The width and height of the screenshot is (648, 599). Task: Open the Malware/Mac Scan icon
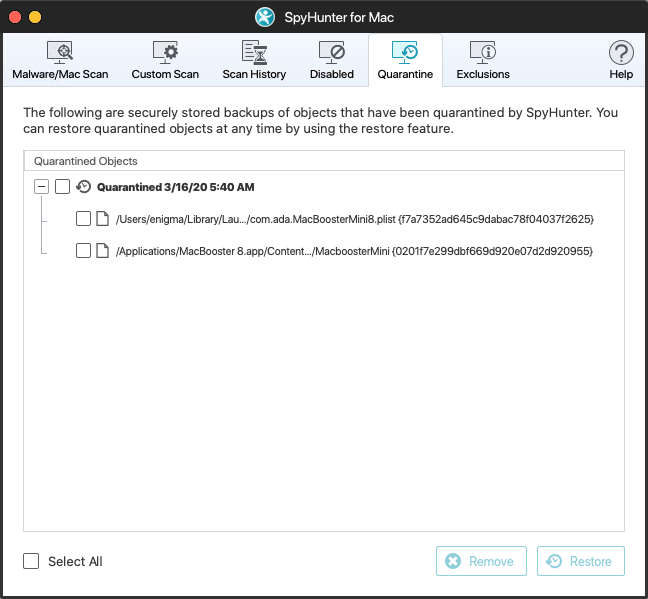pos(60,53)
